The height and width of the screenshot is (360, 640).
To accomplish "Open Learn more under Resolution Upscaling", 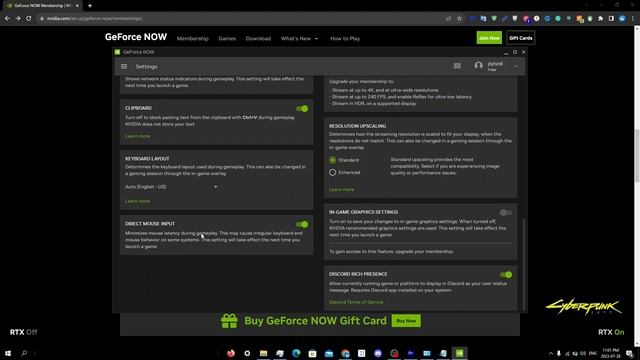I will 342,189.
